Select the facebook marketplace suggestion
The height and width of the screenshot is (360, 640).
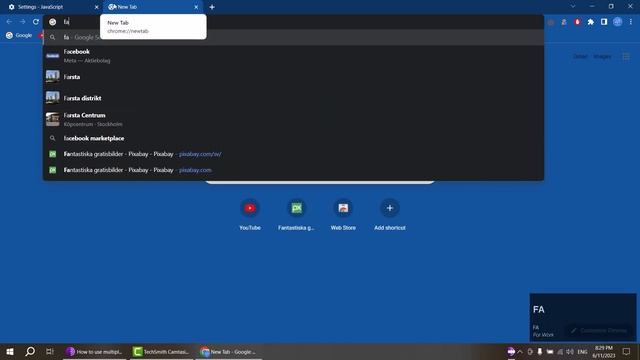(x=293, y=138)
